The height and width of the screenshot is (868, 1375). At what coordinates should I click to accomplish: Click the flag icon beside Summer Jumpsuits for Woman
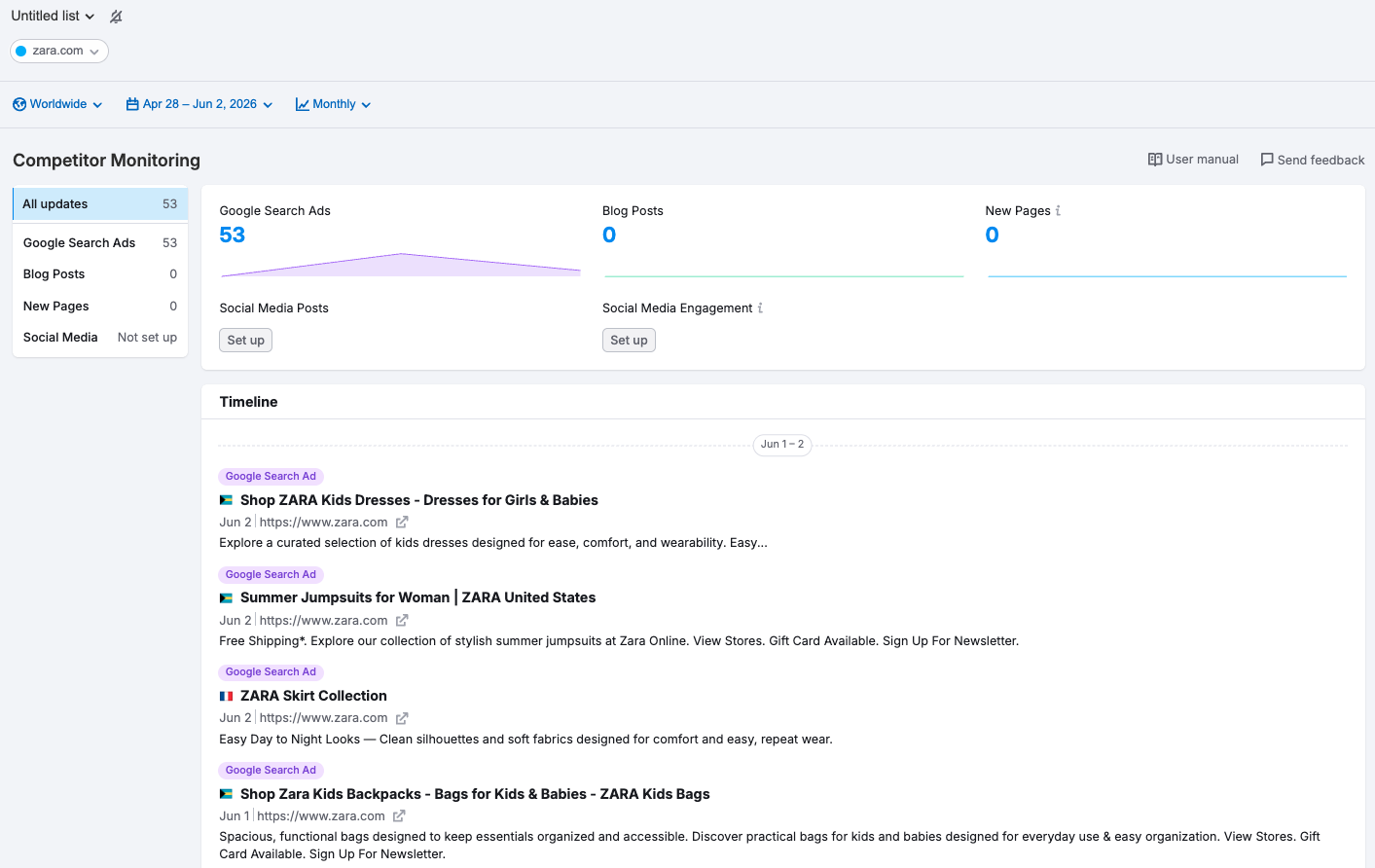[x=226, y=598]
